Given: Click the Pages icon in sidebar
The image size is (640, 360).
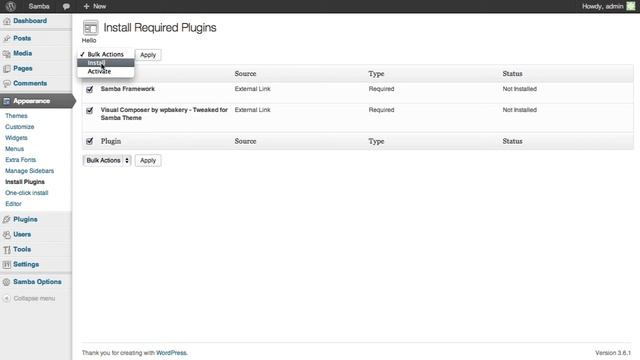Looking at the screenshot, I should 7,69.
